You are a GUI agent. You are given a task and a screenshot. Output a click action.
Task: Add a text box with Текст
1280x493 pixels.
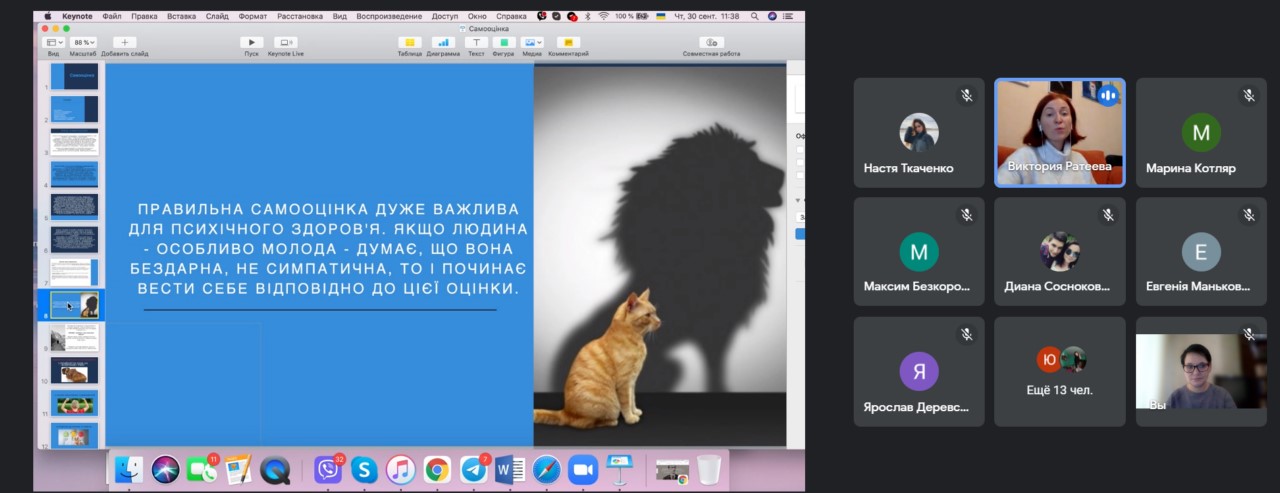(476, 42)
